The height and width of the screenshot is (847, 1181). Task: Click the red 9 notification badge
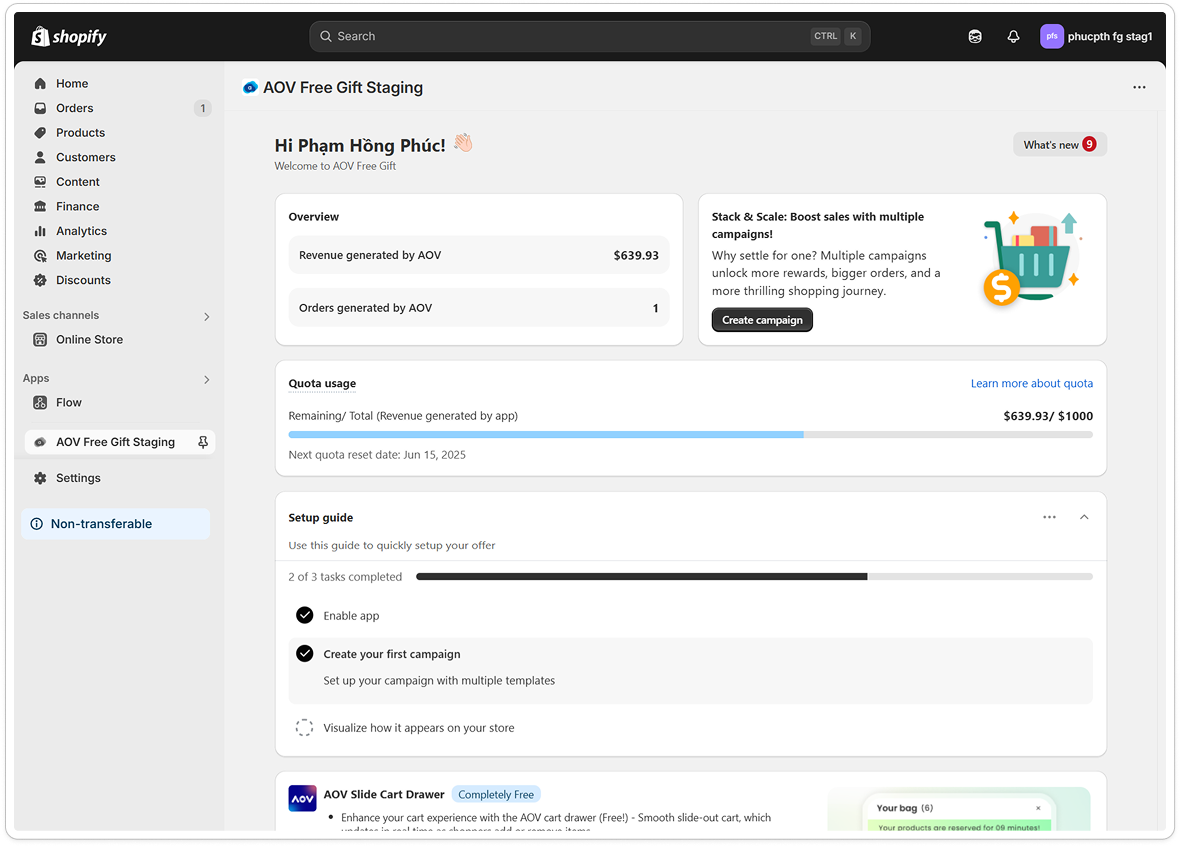[1089, 145]
